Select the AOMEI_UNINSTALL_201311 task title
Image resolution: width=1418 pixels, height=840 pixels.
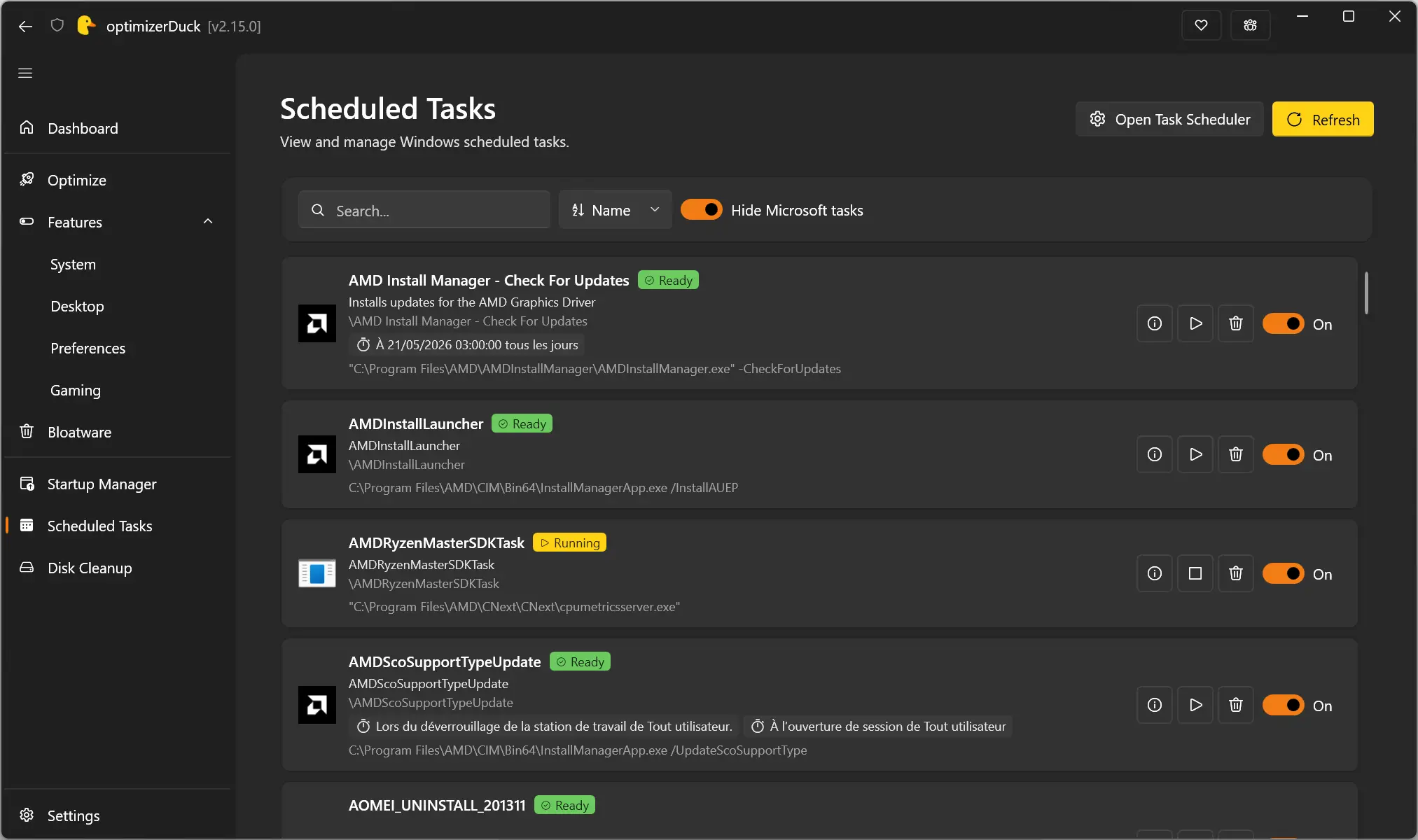click(x=437, y=805)
